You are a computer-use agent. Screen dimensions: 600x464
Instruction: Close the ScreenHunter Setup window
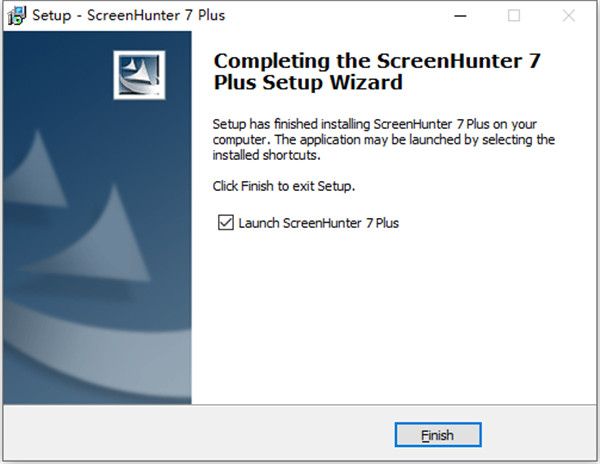point(569,16)
